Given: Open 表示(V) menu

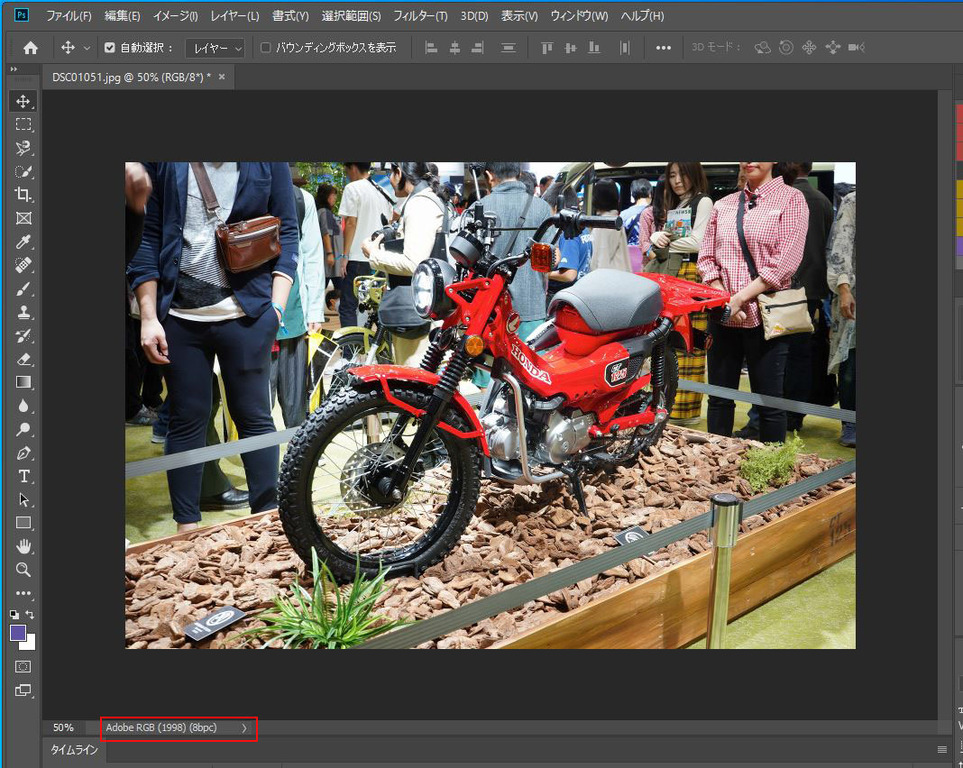Looking at the screenshot, I should tap(519, 16).
